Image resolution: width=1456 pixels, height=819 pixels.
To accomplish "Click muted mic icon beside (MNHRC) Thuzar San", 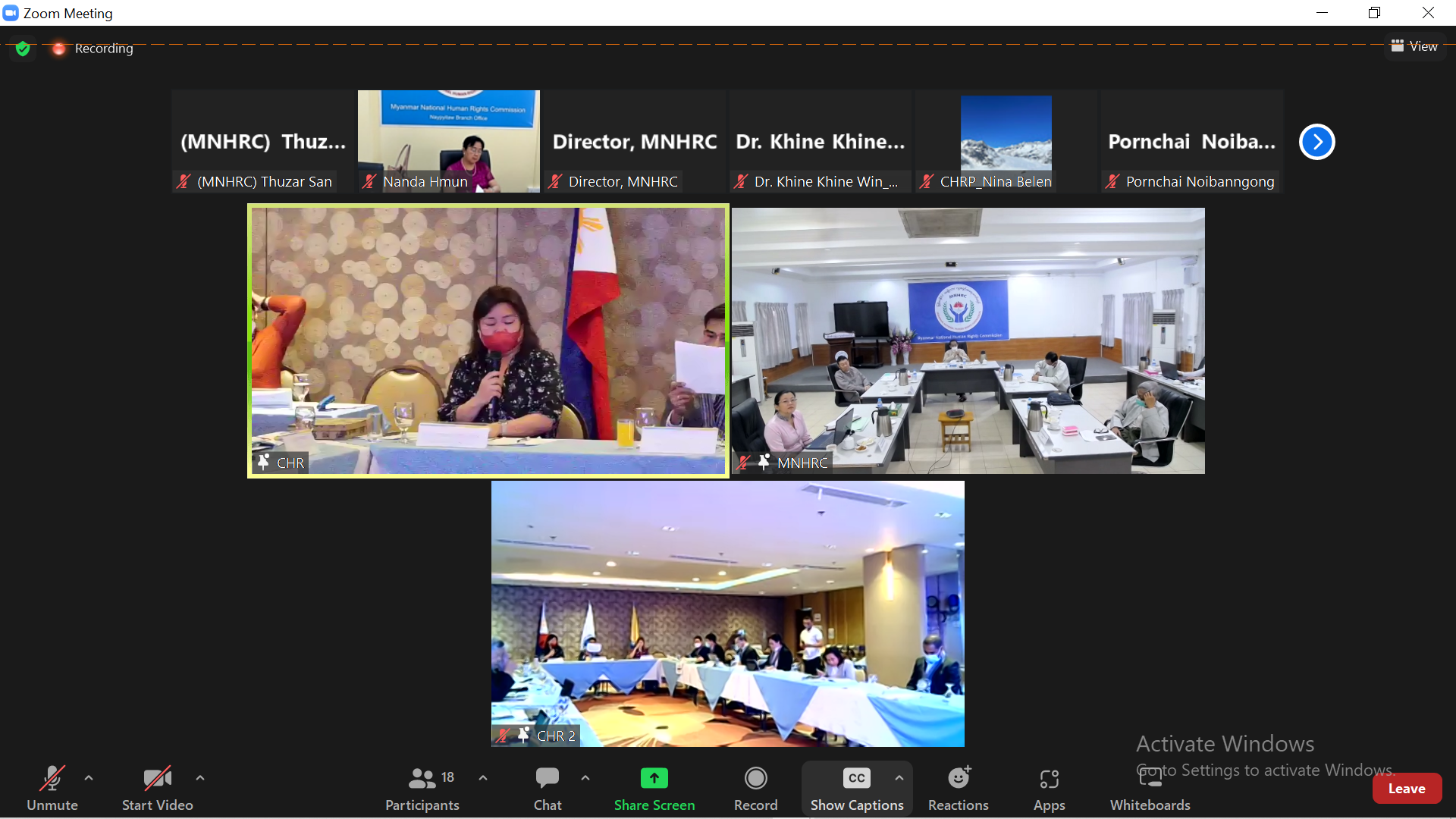I will click(184, 181).
